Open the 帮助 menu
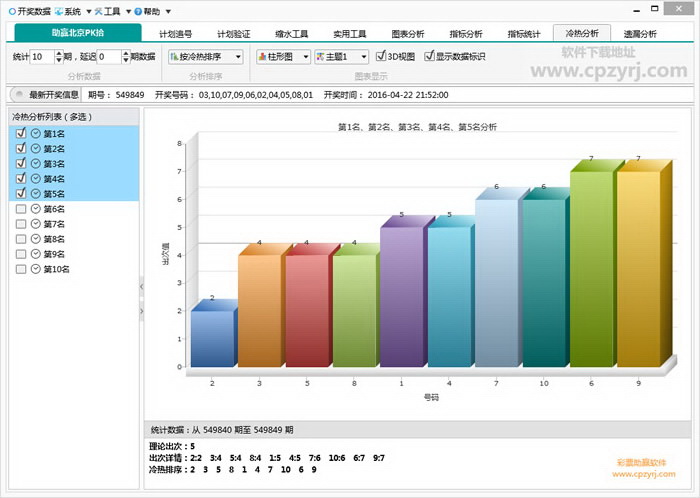Screen dimensions: 700x498 148,11
